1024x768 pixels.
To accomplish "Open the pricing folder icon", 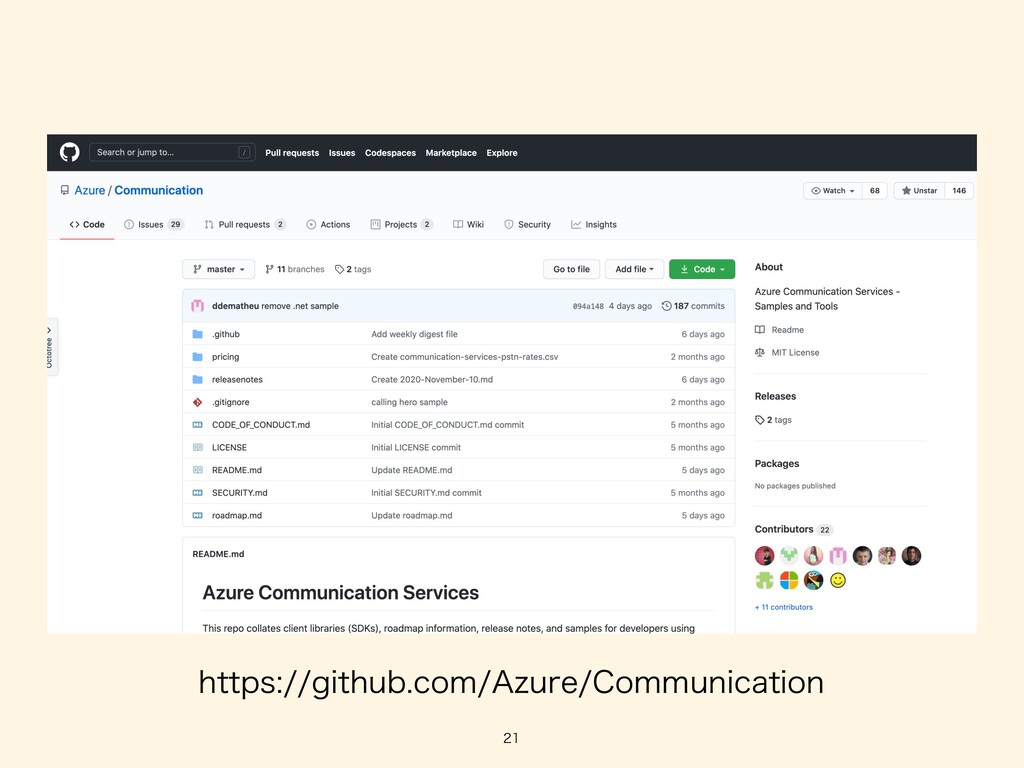I will coord(197,357).
